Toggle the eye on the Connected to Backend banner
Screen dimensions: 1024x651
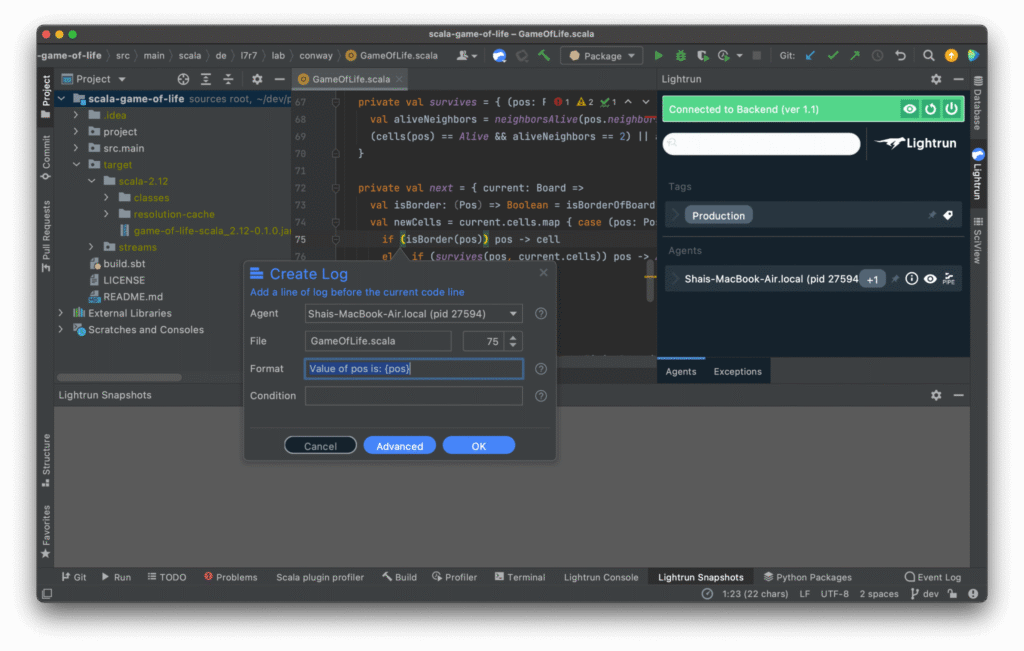909,107
